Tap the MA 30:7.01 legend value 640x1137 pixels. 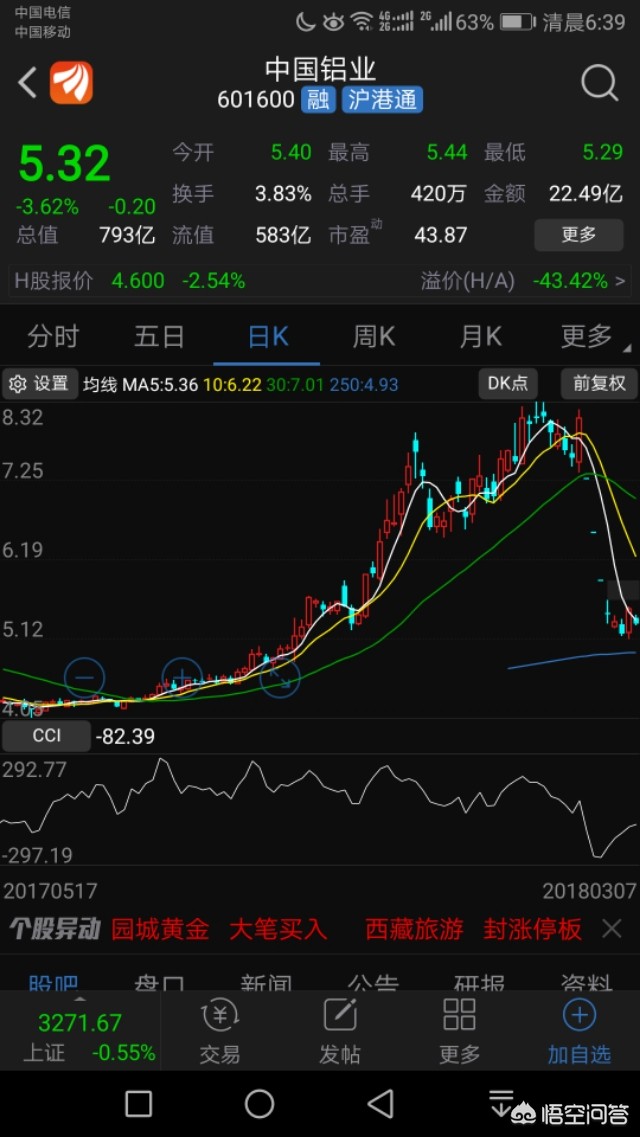click(295, 384)
